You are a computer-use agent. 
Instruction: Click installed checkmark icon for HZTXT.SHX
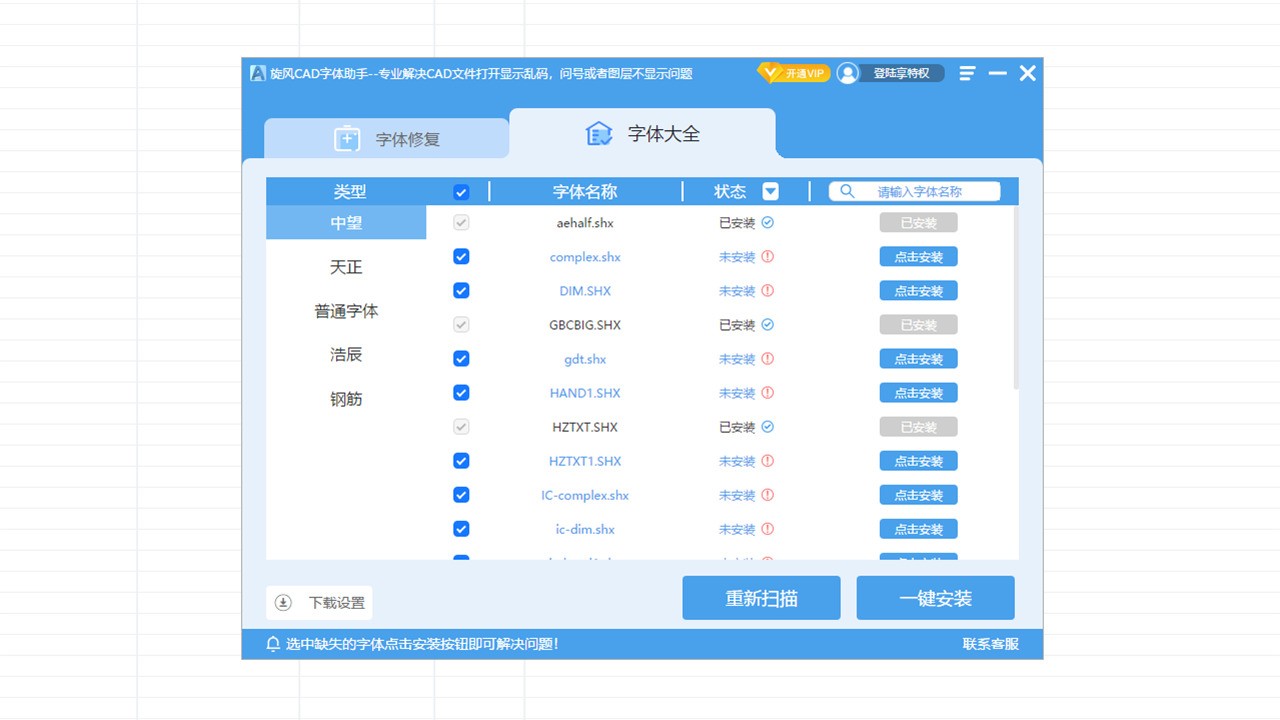[x=768, y=426]
